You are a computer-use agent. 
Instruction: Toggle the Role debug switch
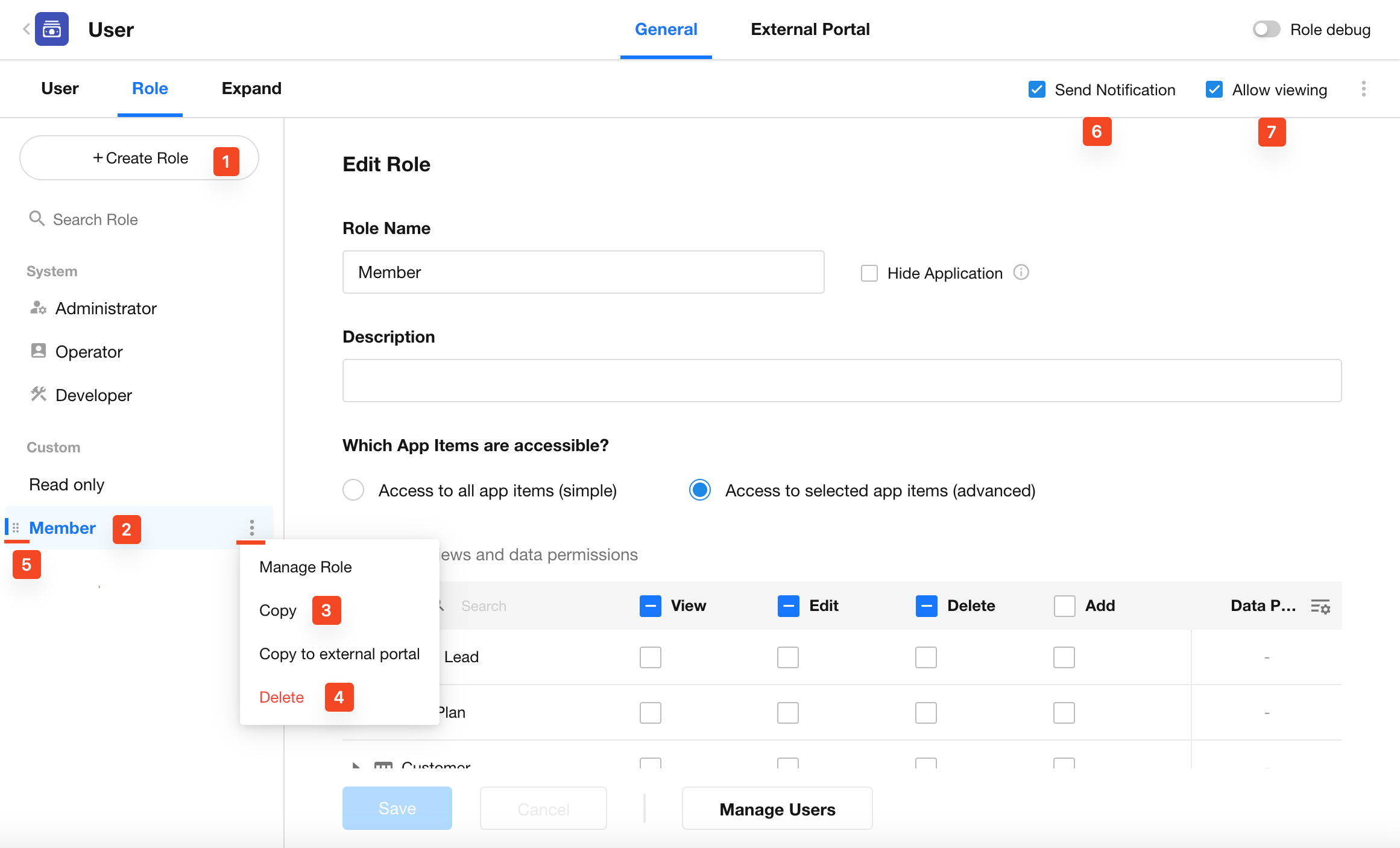(x=1266, y=30)
